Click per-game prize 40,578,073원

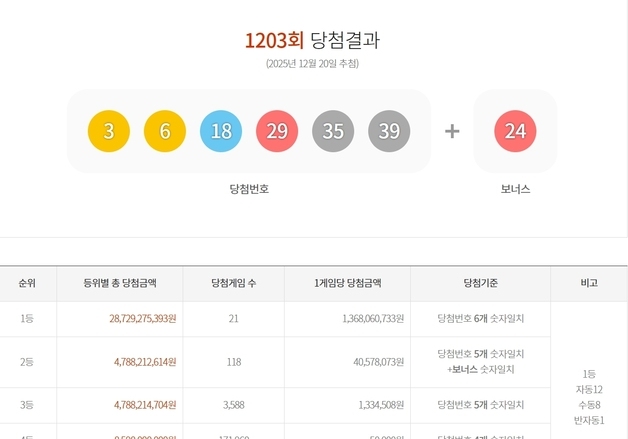[x=378, y=362]
